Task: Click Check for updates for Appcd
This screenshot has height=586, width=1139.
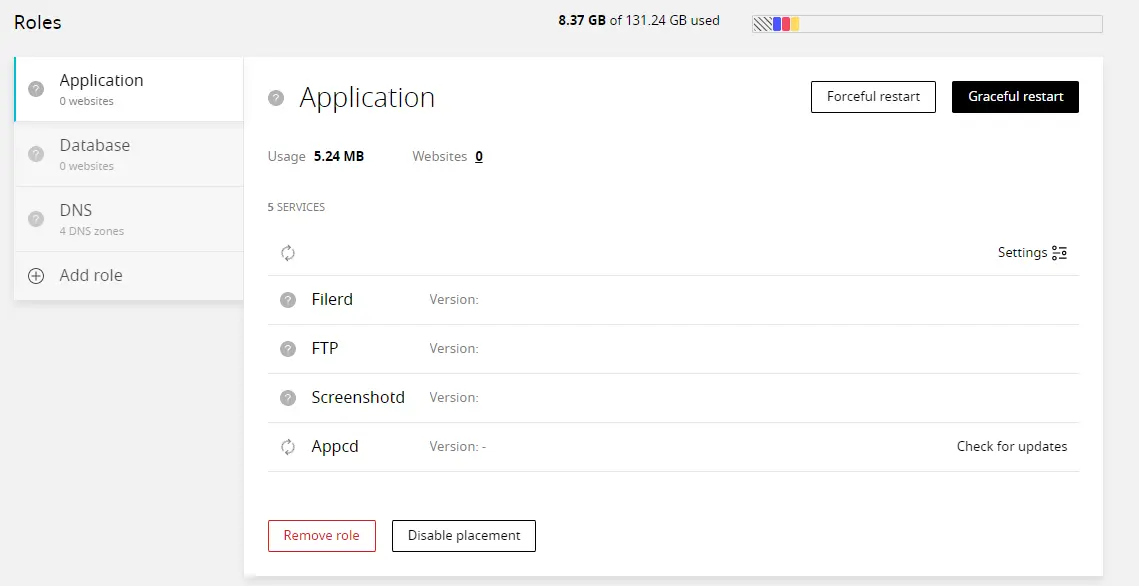Action: pyautogui.click(x=1012, y=447)
